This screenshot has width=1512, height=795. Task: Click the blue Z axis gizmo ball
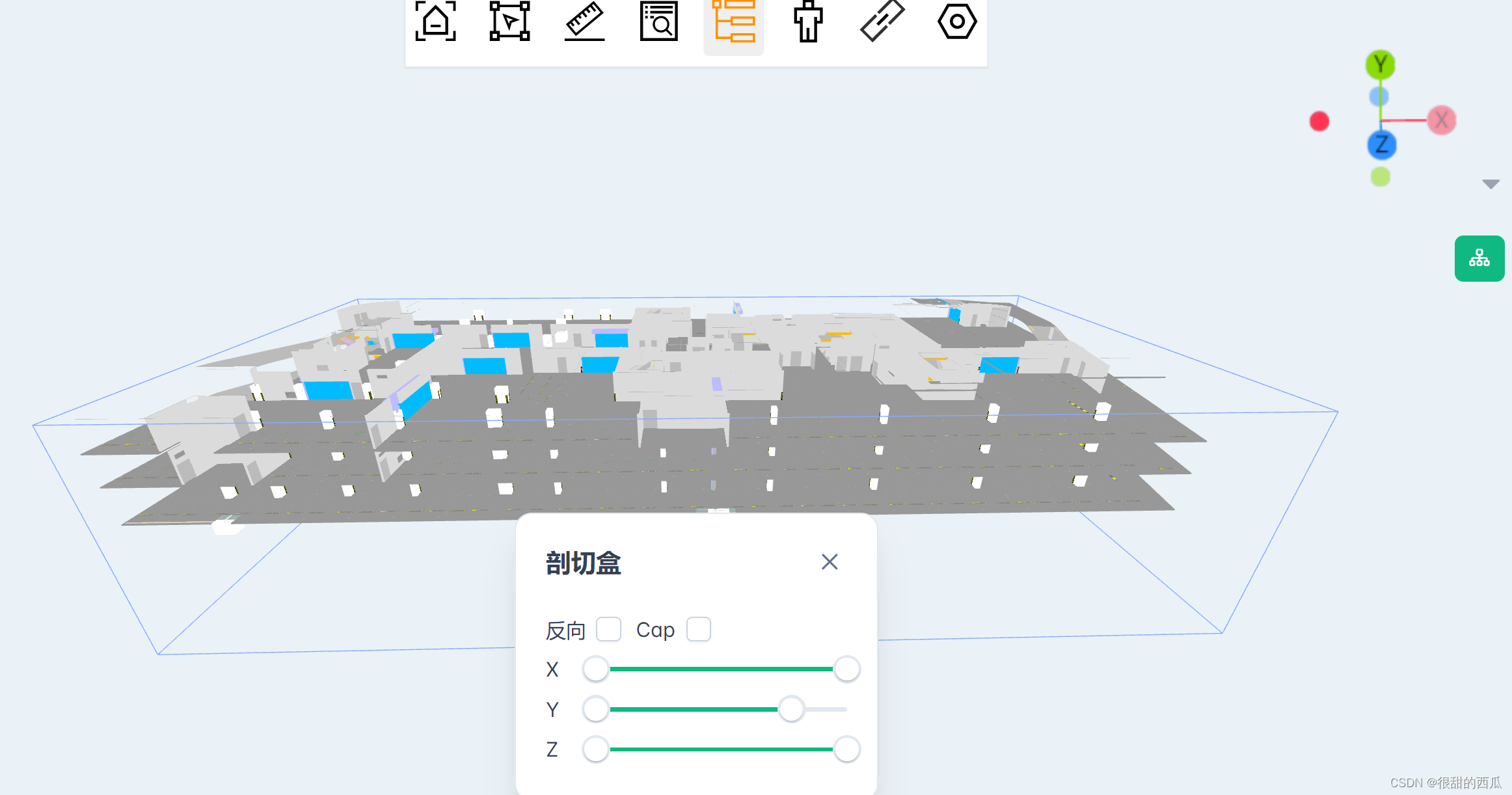coord(1381,144)
